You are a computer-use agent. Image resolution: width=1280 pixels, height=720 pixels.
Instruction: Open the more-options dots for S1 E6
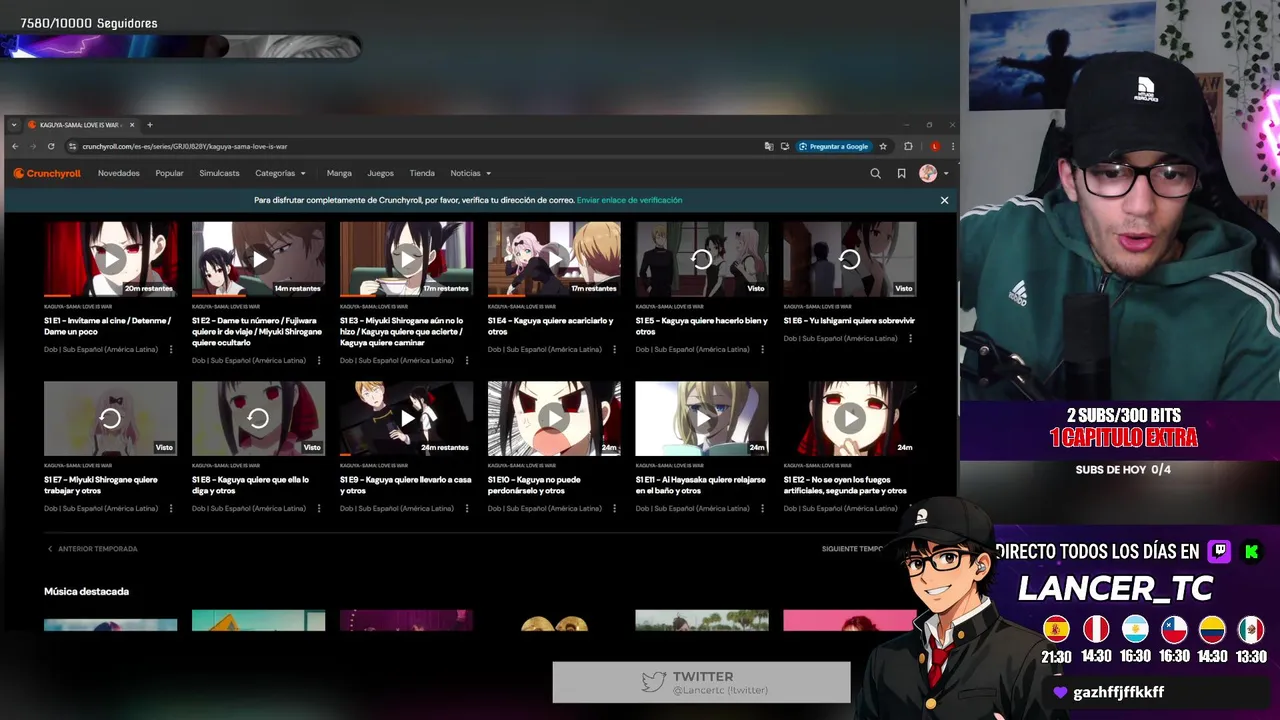click(910, 339)
